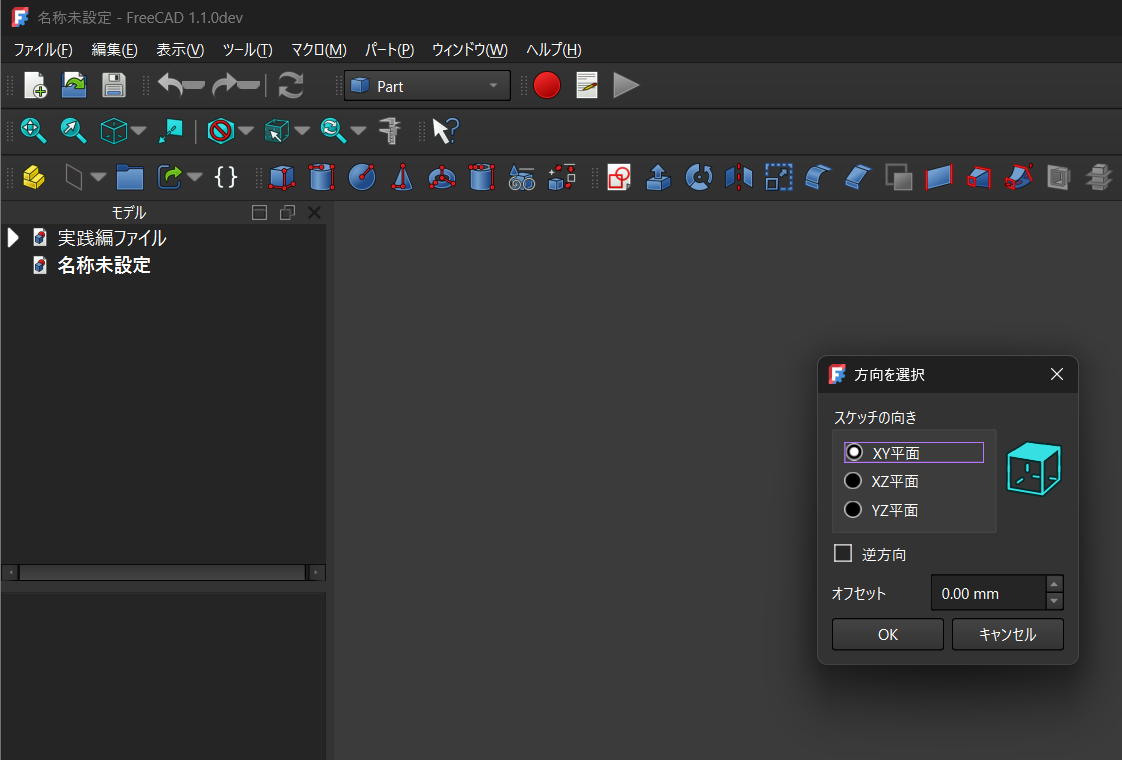
Task: Create a Part cube primitive
Action: coord(282,177)
